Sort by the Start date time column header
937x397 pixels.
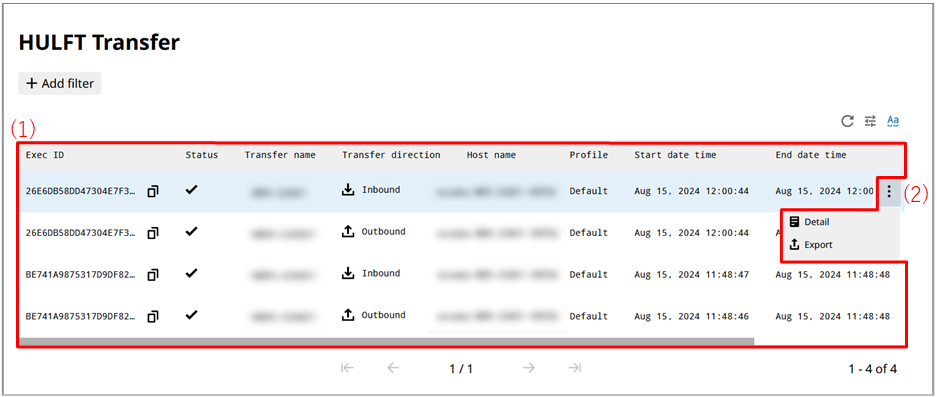click(675, 155)
